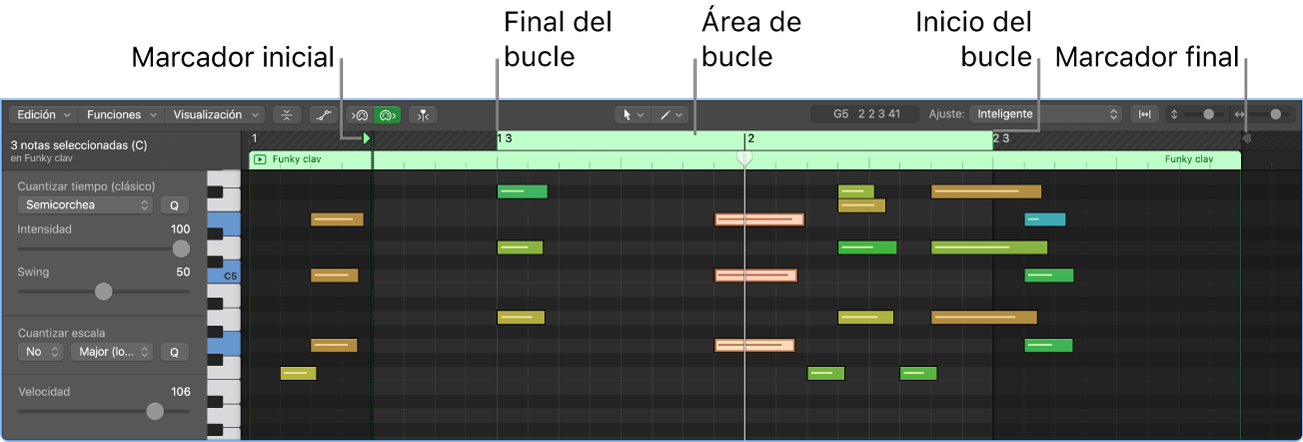Click the green loop area in the ruler
Screen dimensions: 1303x442
click(744, 140)
